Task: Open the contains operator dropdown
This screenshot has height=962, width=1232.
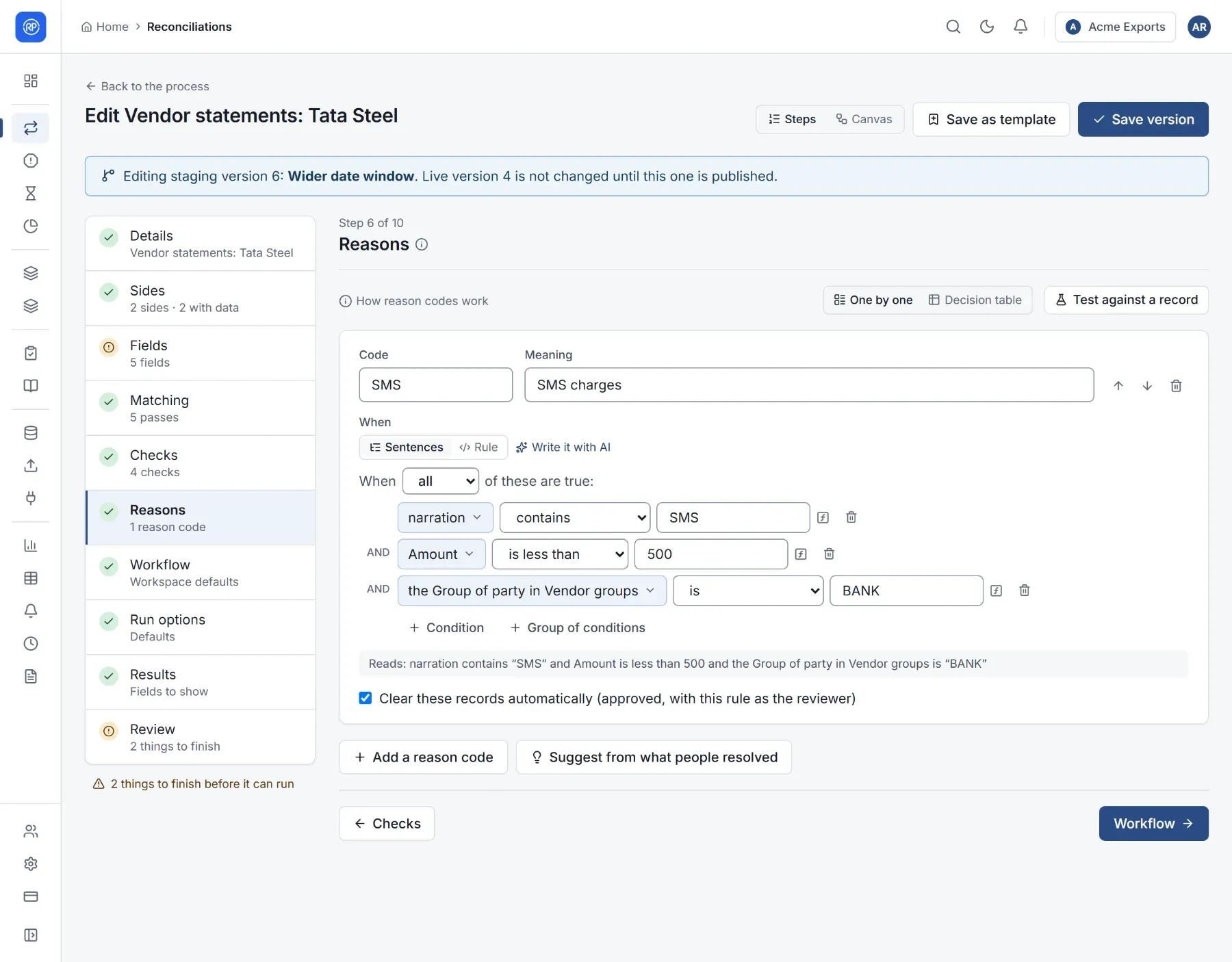Action: click(x=574, y=518)
